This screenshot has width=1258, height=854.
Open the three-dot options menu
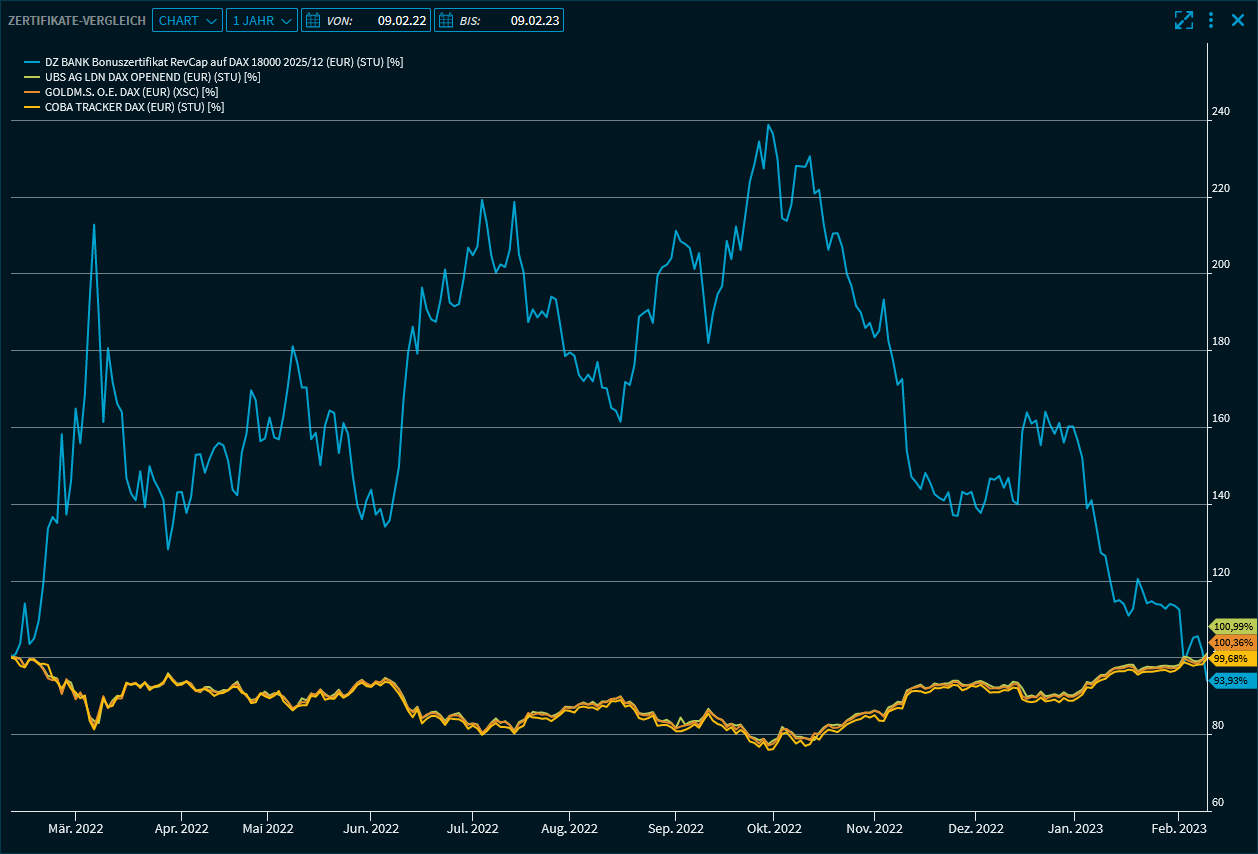click(1211, 20)
